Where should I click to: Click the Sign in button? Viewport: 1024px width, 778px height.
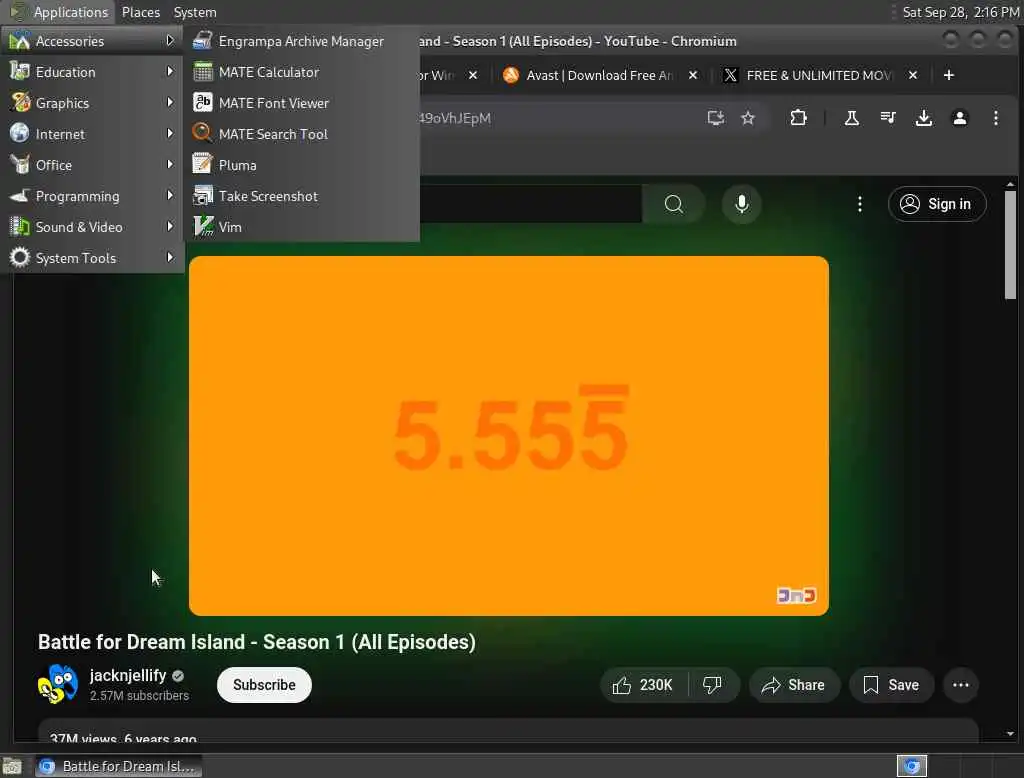point(936,204)
